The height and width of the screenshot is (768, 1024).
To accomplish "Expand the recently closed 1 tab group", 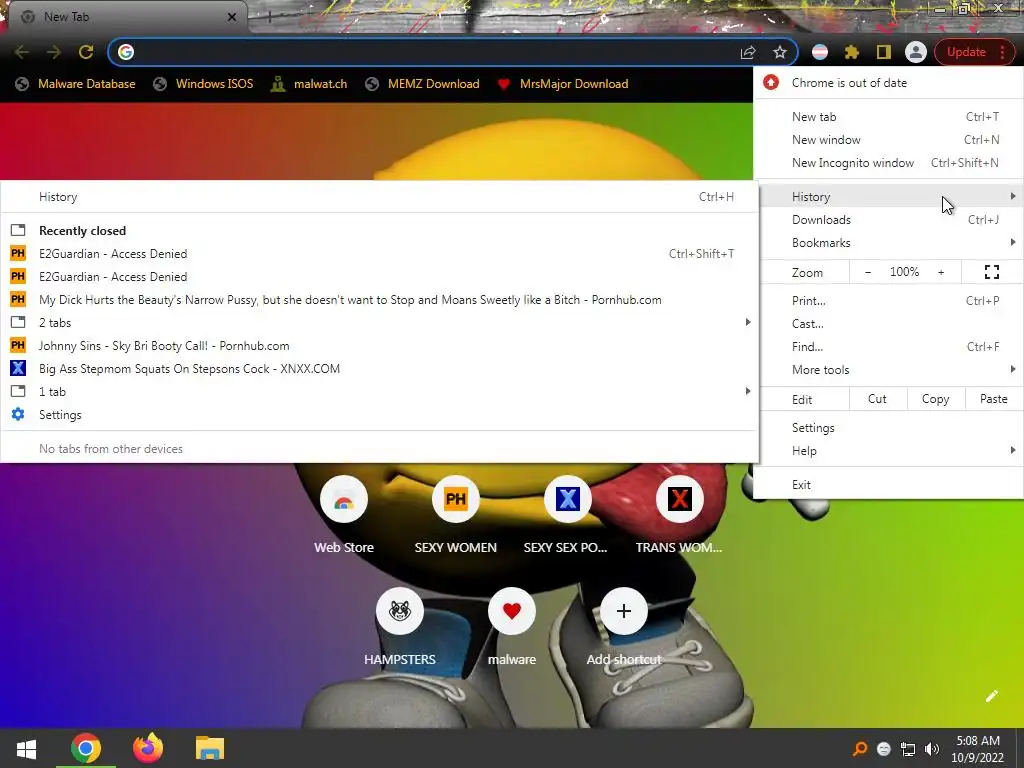I will coord(379,392).
